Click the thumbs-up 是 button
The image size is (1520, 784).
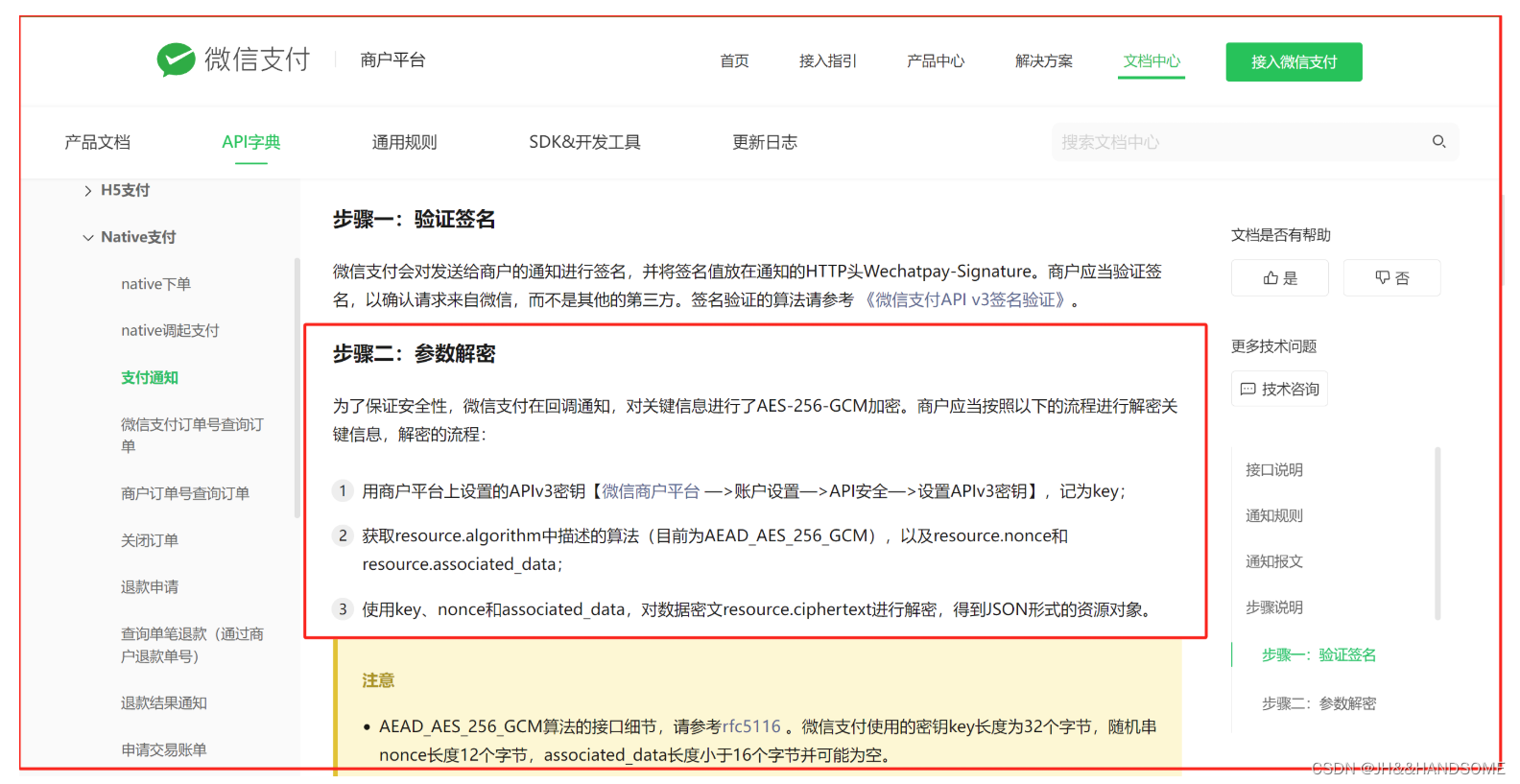point(1280,278)
